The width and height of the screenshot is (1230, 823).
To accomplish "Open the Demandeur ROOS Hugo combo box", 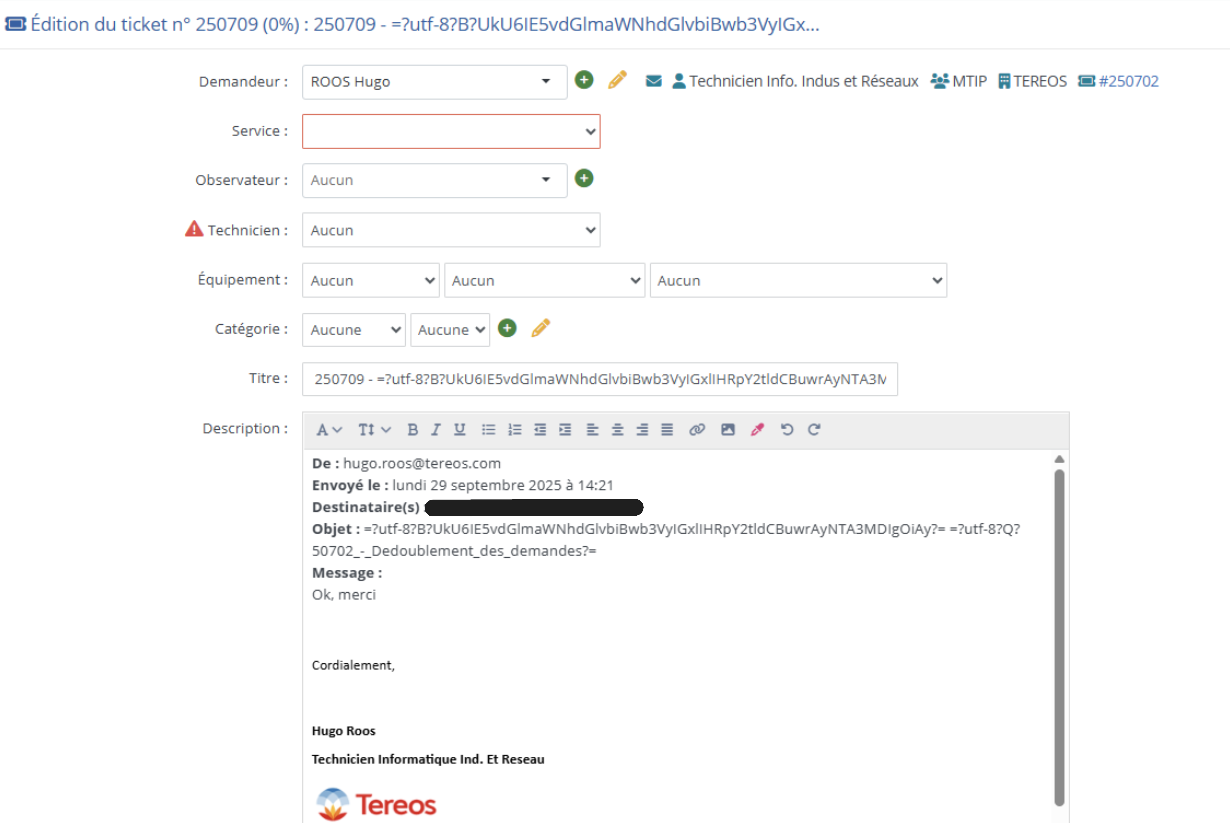I will [x=434, y=82].
